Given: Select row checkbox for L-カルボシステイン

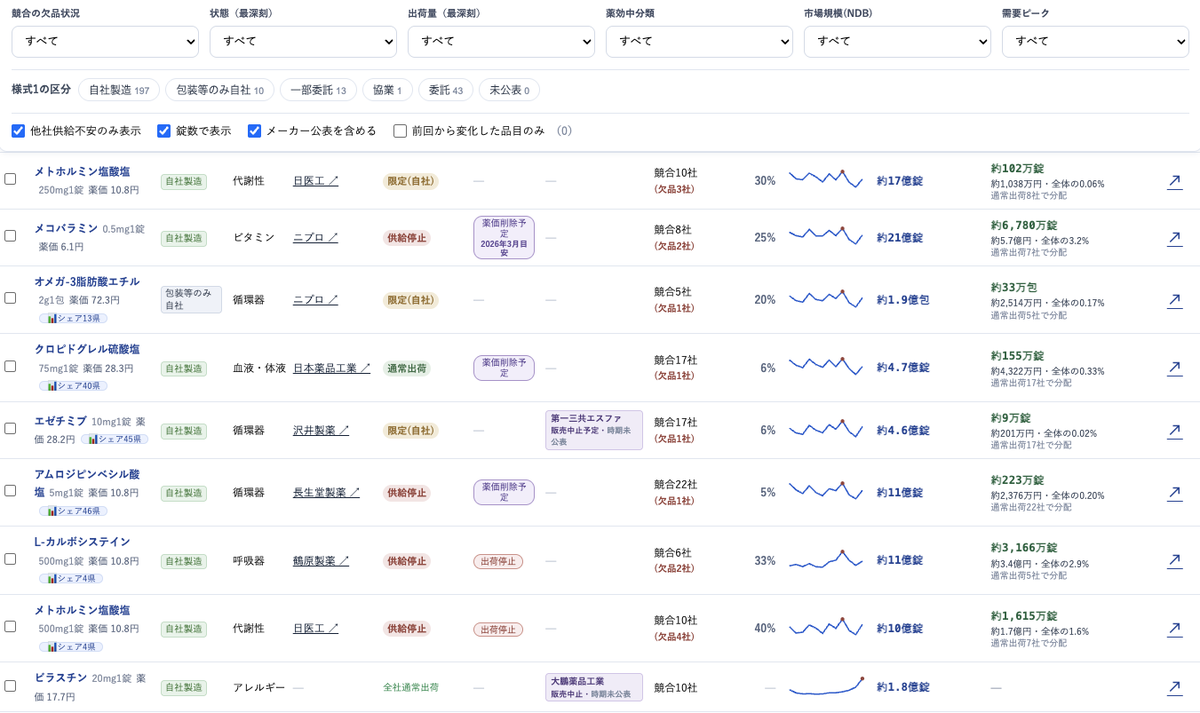Looking at the screenshot, I should pos(10,559).
